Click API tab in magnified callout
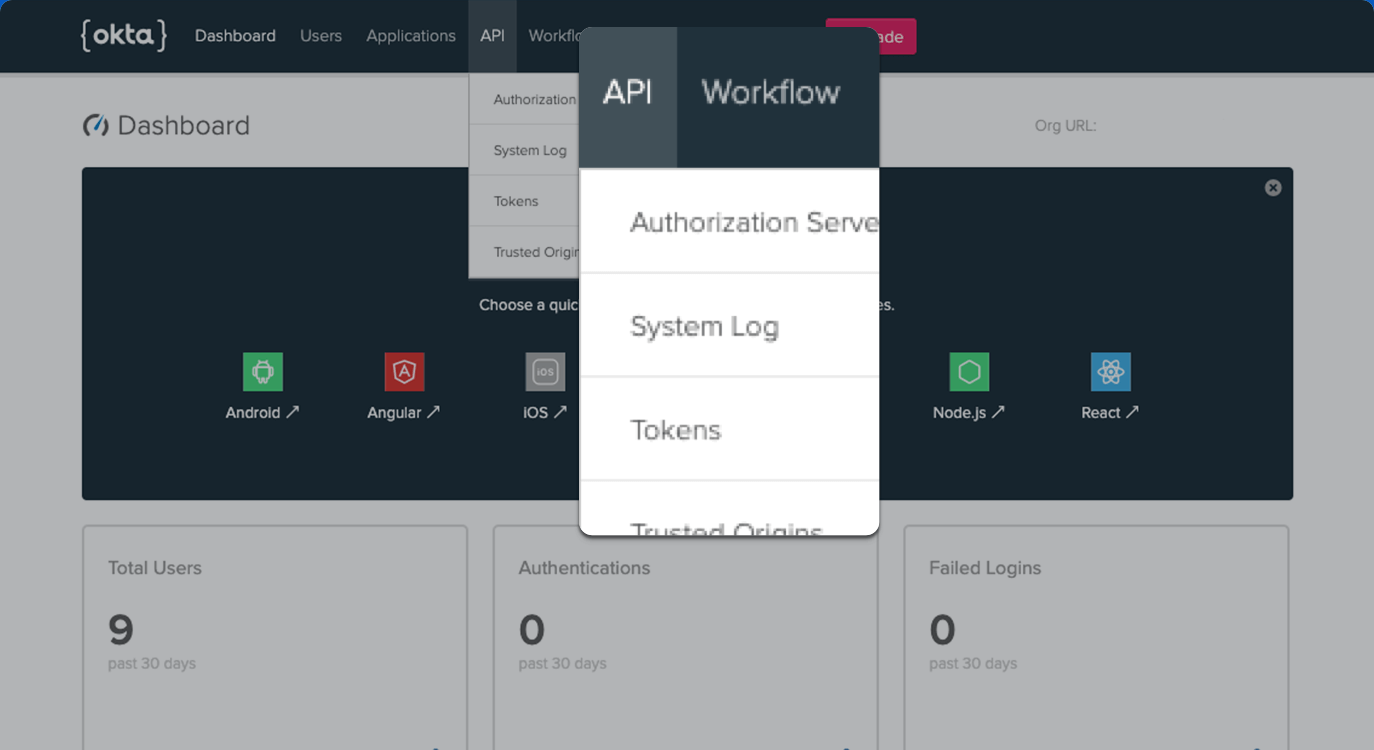 coord(628,97)
